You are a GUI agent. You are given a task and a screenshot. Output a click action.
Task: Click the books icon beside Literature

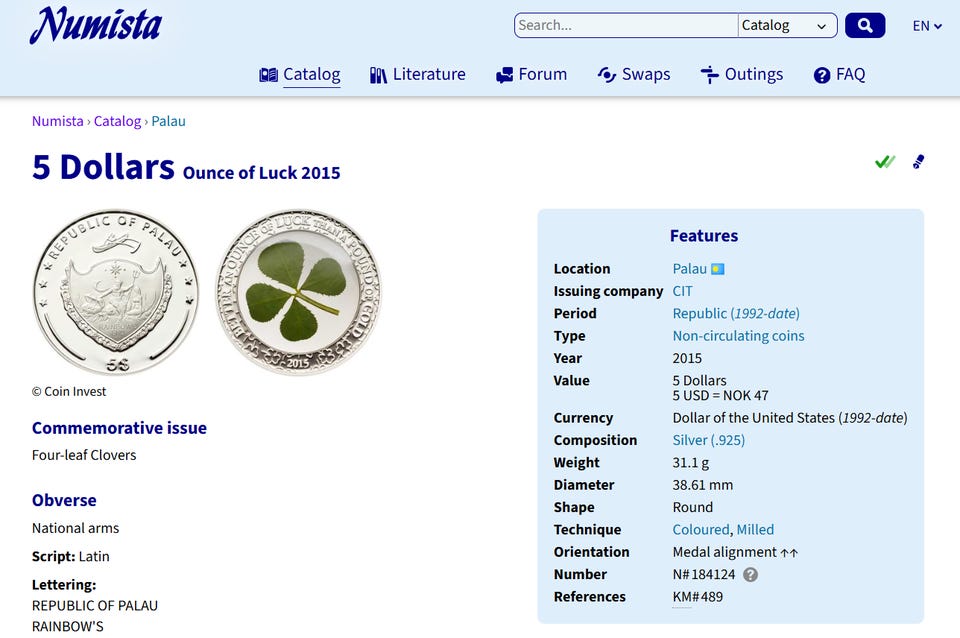tap(378, 75)
